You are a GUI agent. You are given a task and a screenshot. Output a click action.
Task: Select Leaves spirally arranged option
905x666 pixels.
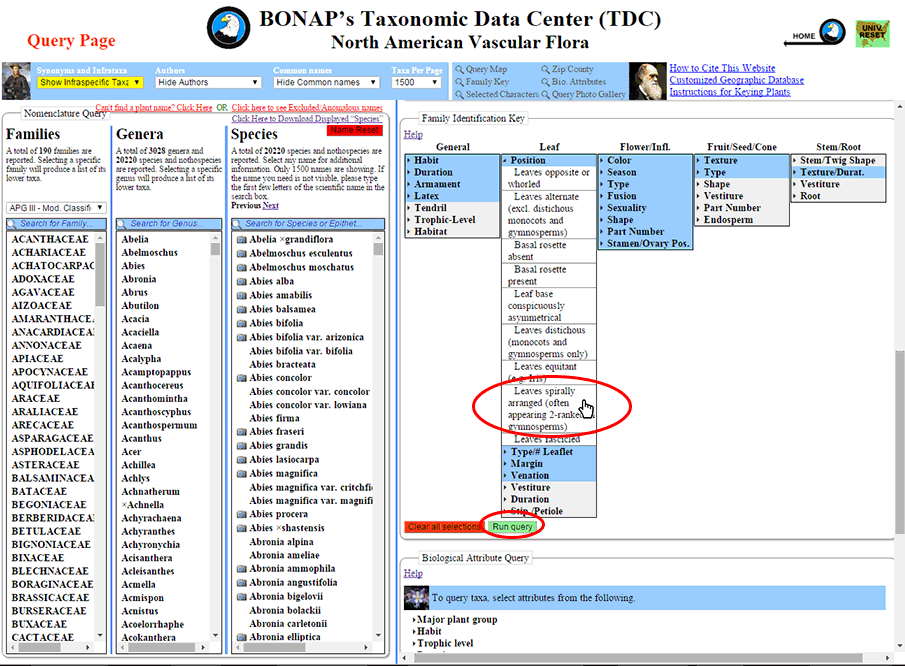click(549, 409)
